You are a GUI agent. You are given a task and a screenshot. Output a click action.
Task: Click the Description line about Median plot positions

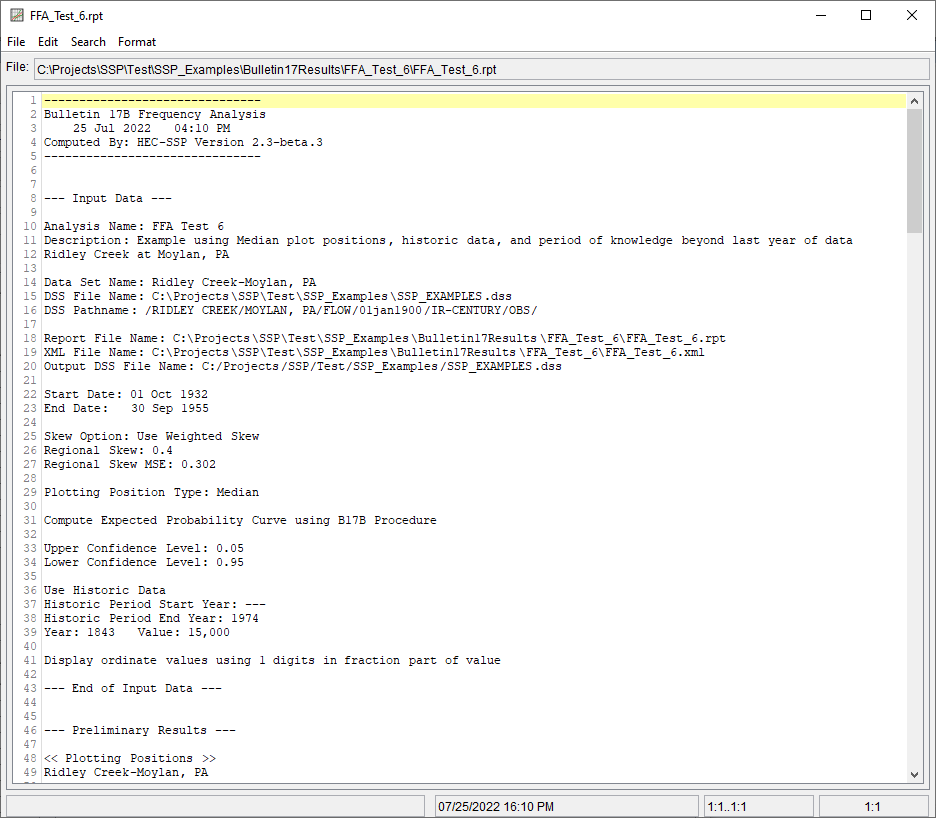tap(448, 240)
